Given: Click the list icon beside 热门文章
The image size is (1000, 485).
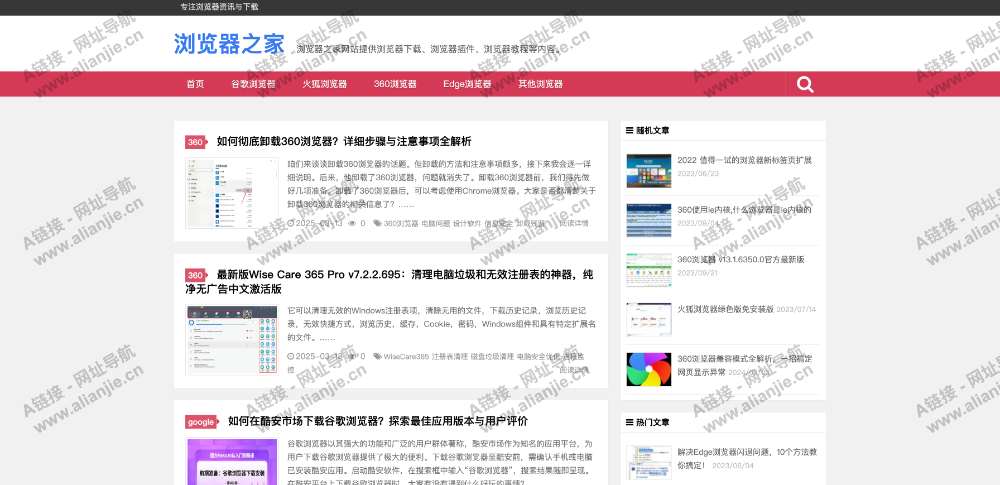Looking at the screenshot, I should 629,422.
